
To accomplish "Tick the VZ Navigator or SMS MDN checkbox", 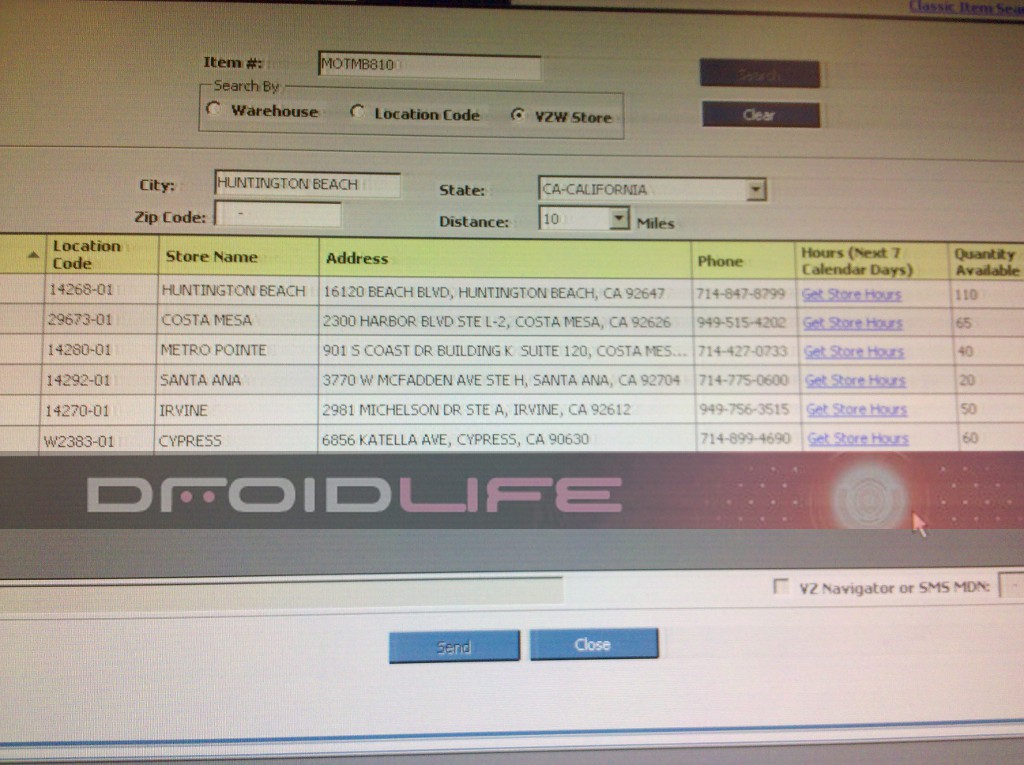I will tap(780, 586).
